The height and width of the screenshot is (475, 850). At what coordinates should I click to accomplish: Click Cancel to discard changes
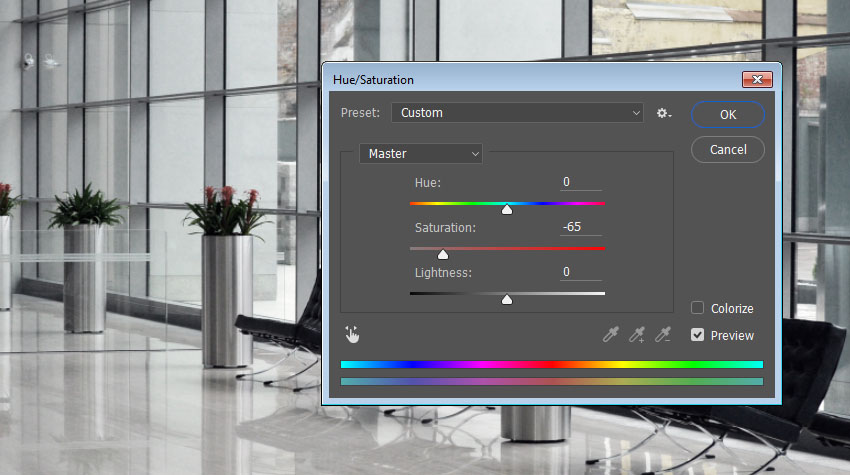pyautogui.click(x=727, y=149)
